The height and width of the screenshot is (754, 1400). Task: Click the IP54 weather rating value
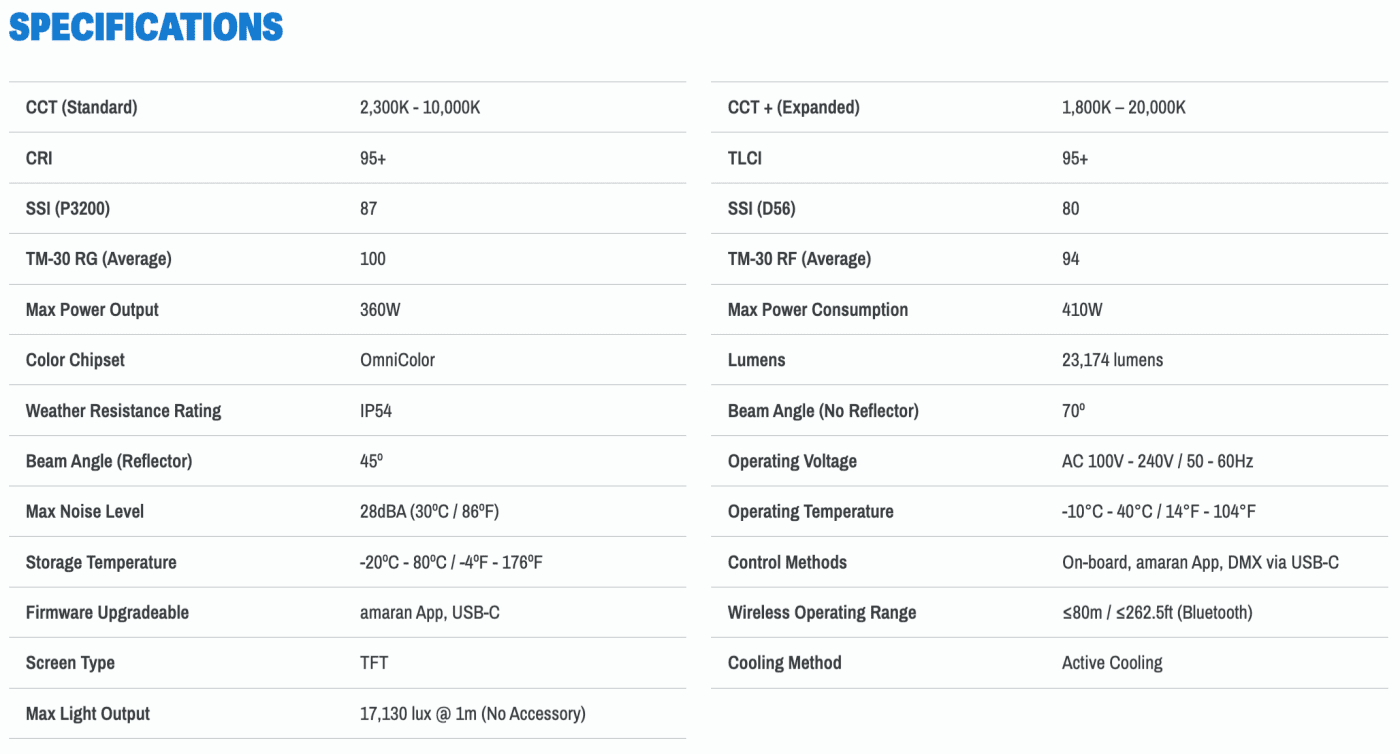[376, 411]
